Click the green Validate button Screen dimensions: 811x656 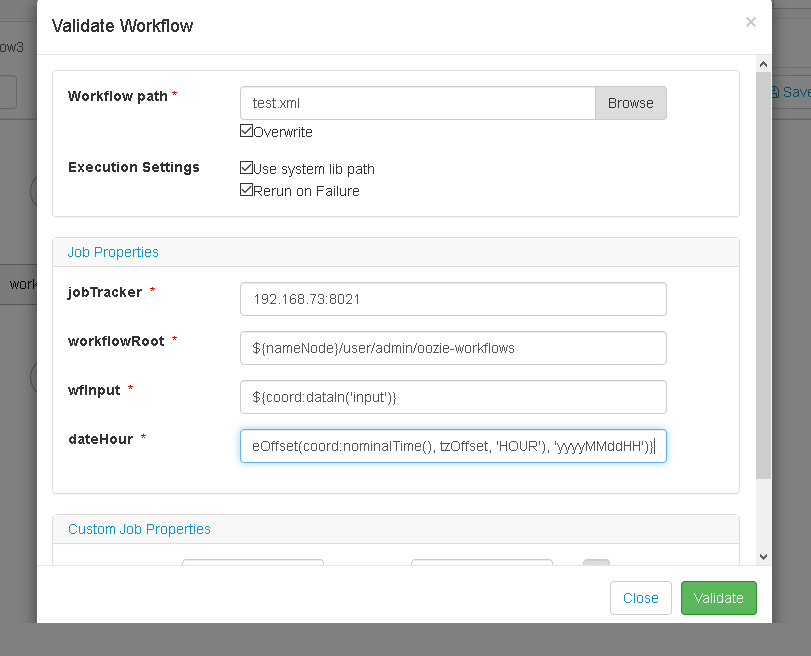[x=718, y=598]
